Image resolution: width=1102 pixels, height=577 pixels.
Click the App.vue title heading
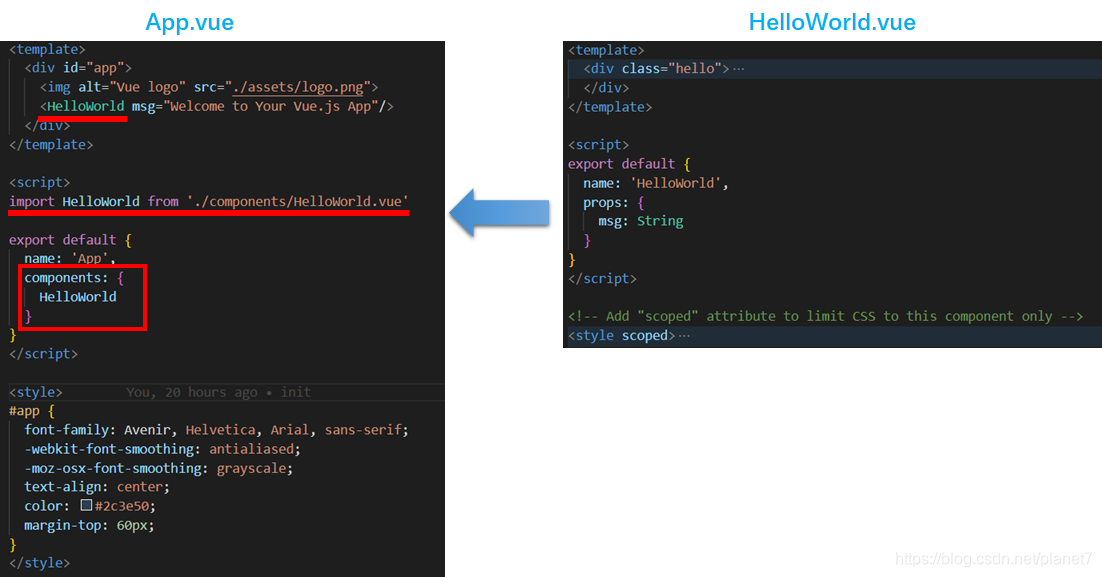(190, 22)
